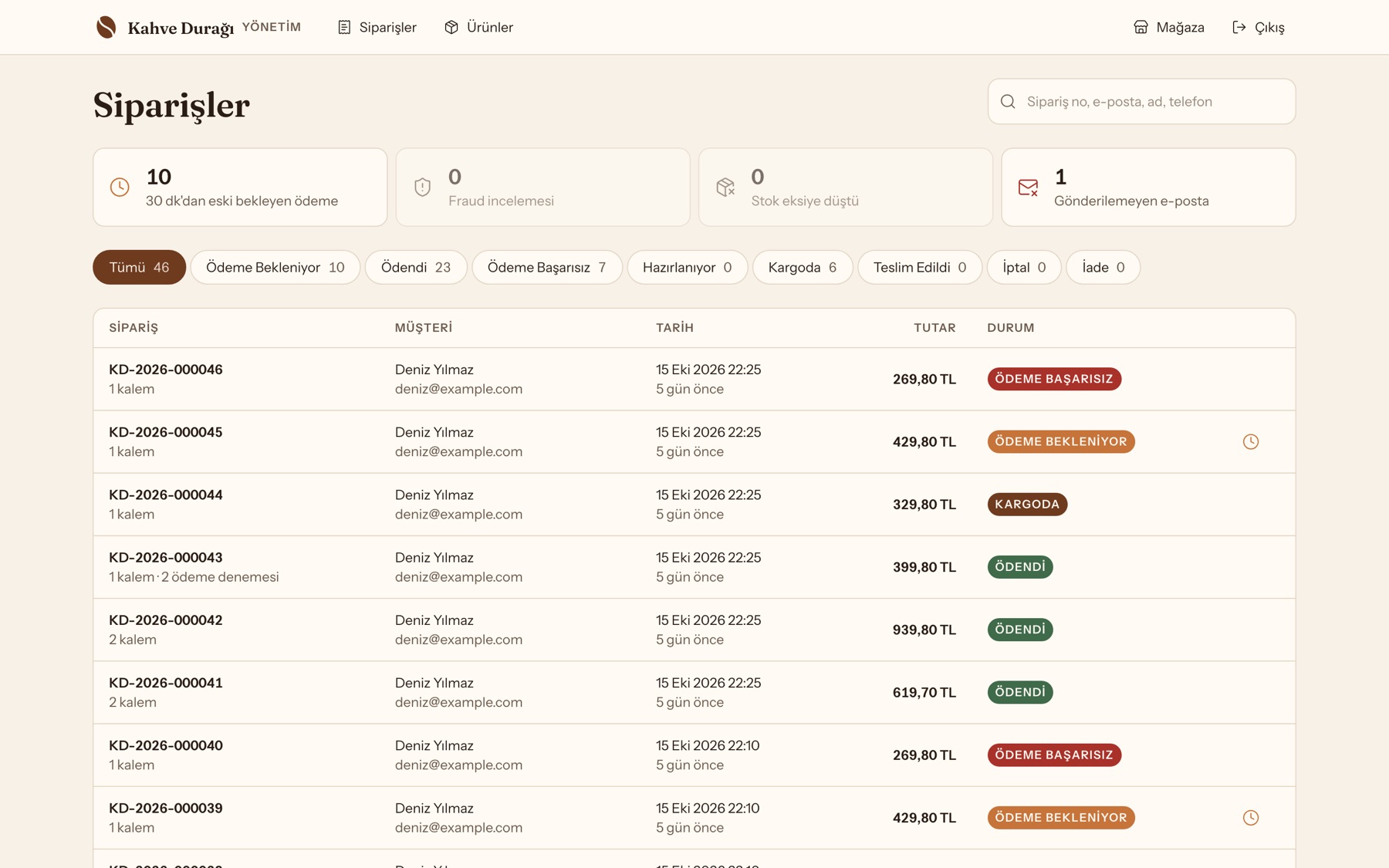Focus the order search input field

pos(1141,101)
